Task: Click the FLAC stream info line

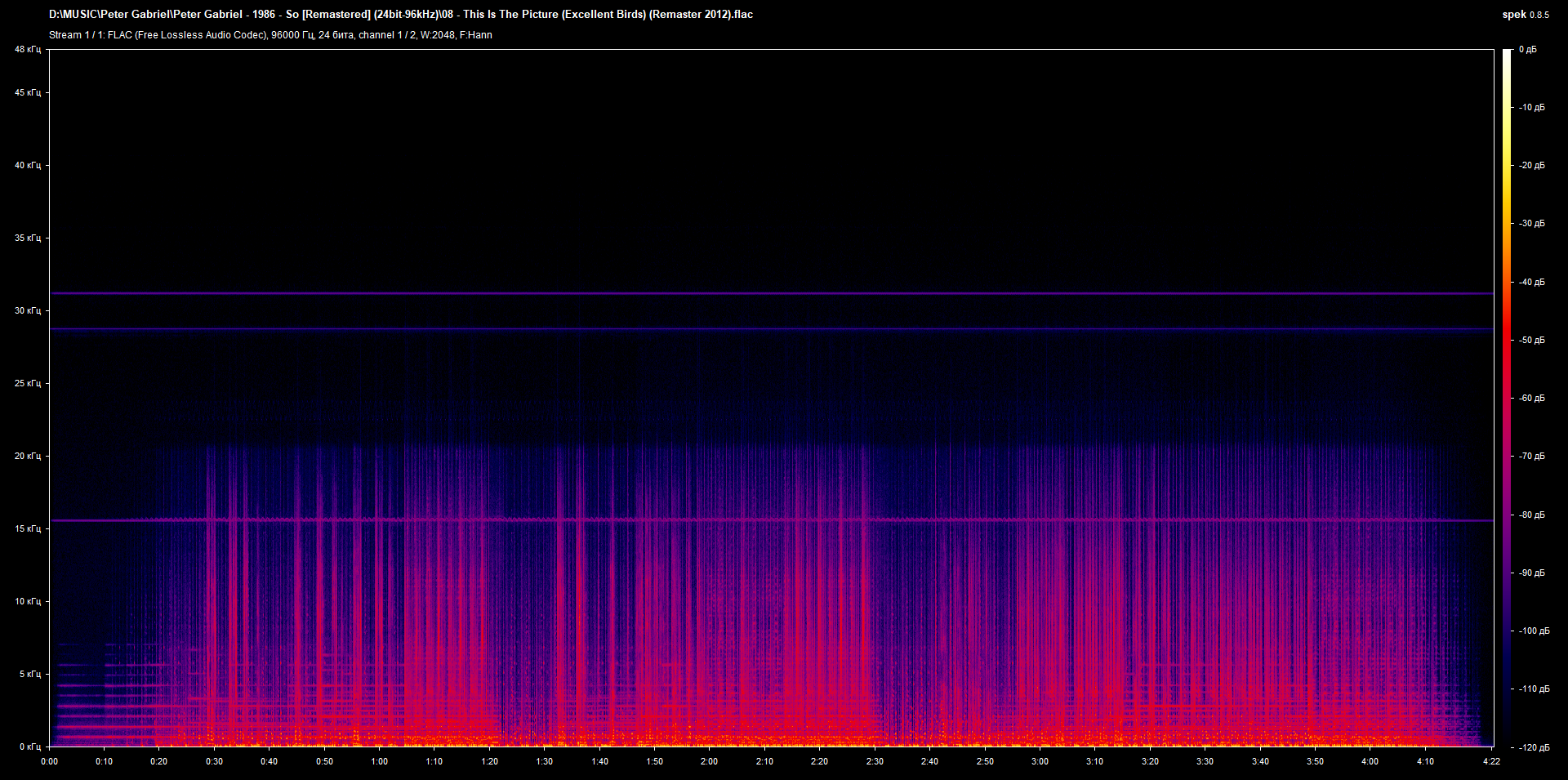Action: coord(270,35)
